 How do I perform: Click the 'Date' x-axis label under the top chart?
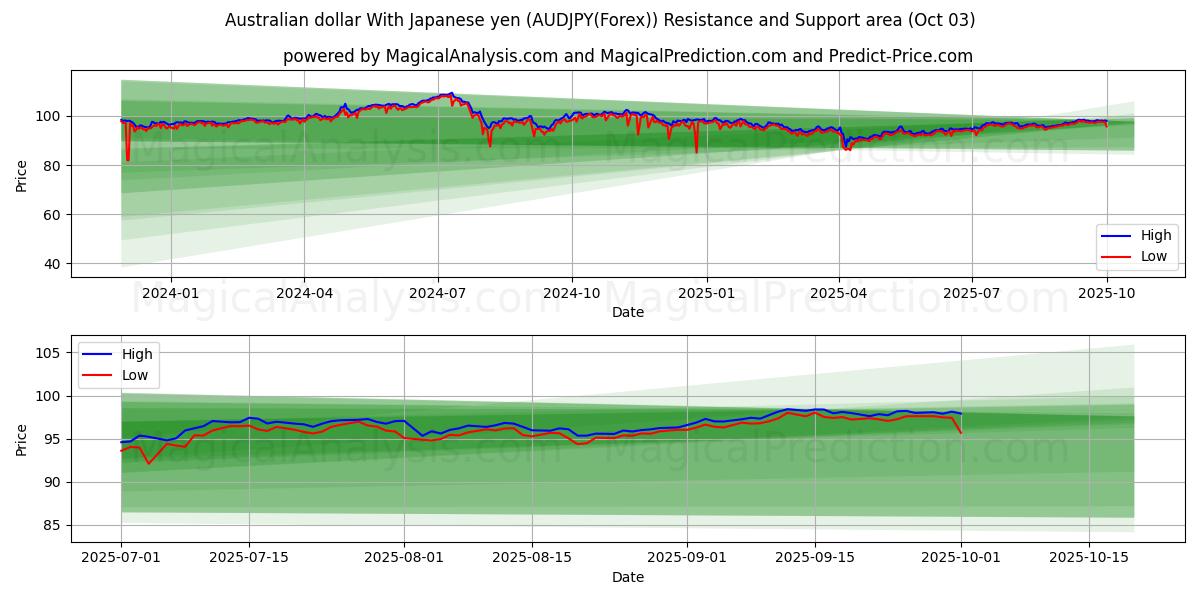[627, 312]
